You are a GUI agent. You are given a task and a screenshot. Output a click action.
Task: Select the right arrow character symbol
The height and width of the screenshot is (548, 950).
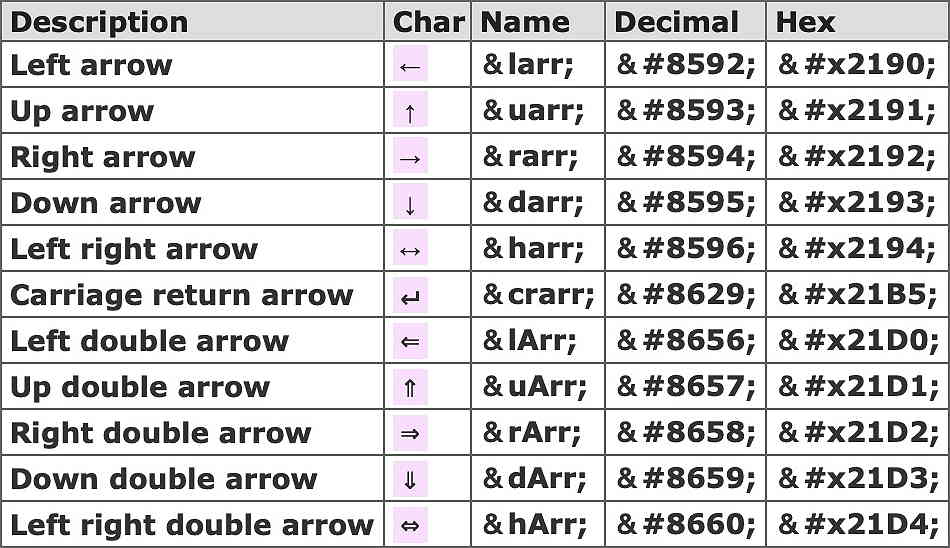click(x=410, y=158)
